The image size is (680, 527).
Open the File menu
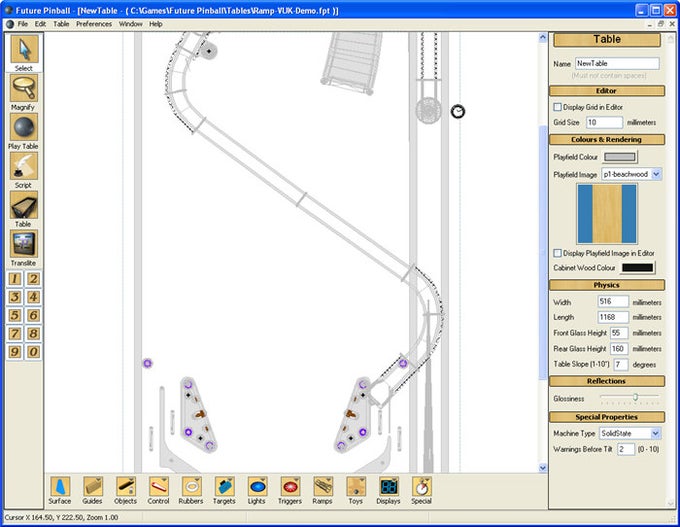23,24
